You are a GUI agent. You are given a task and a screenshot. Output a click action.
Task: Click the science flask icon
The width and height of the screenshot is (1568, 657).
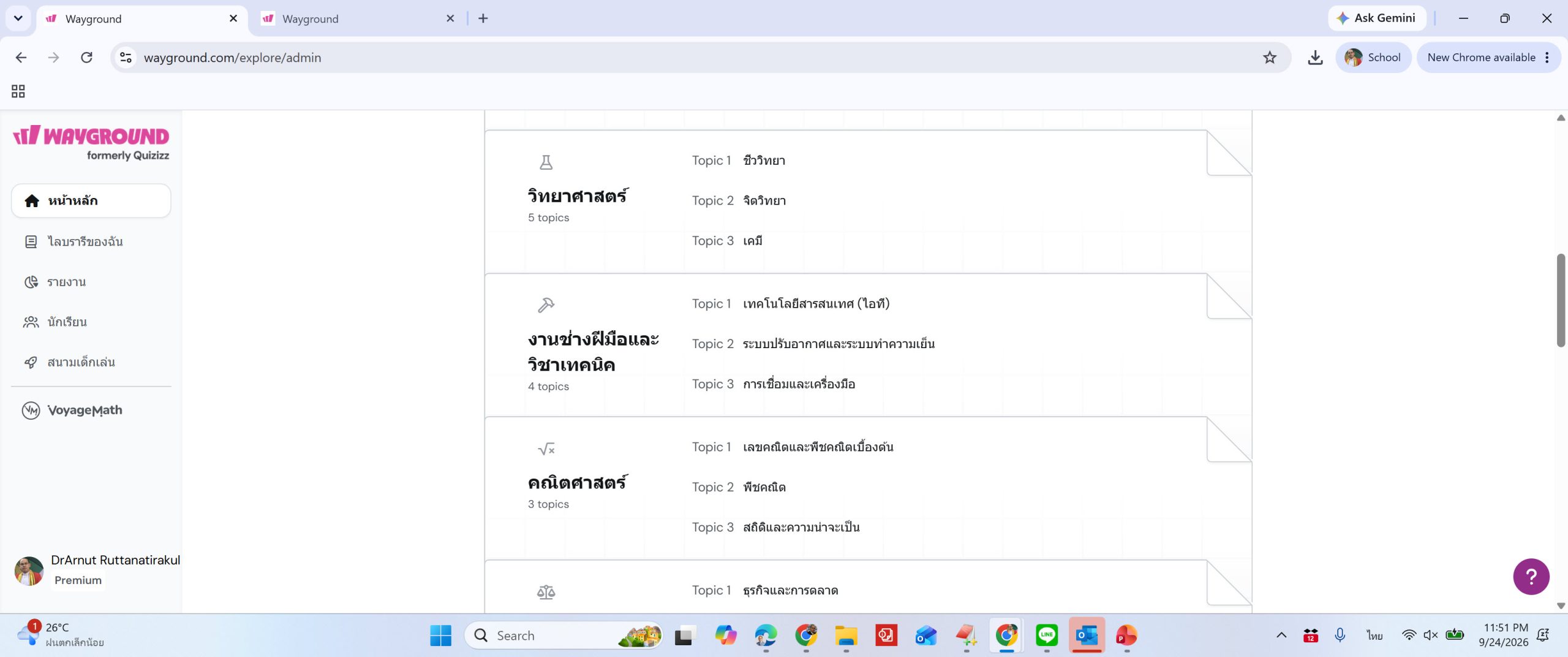click(546, 162)
